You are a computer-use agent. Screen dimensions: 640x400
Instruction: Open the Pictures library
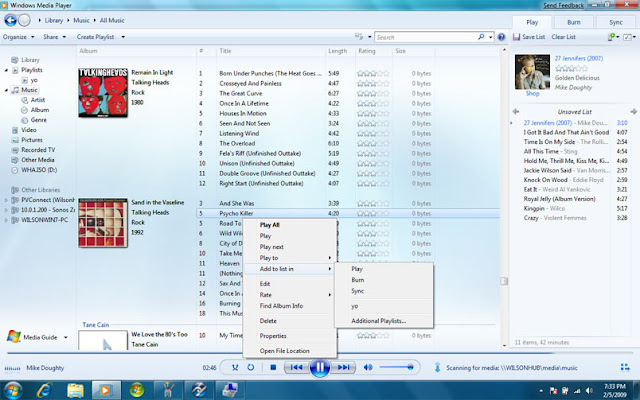[32, 140]
